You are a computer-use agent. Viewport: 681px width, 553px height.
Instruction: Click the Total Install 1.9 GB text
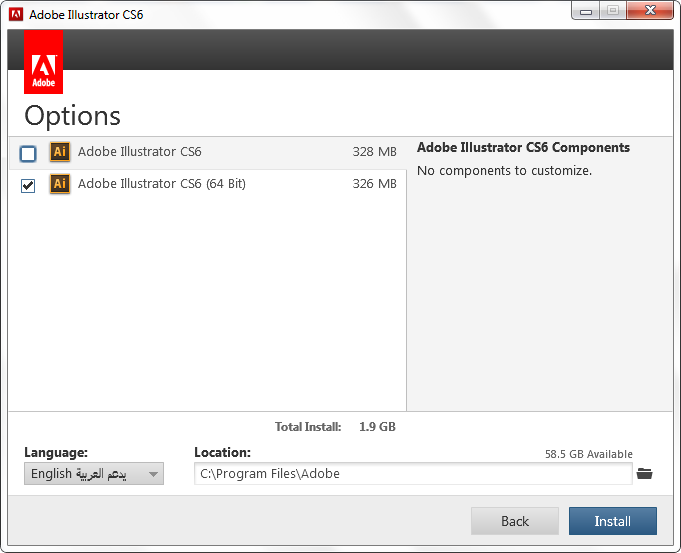point(335,427)
